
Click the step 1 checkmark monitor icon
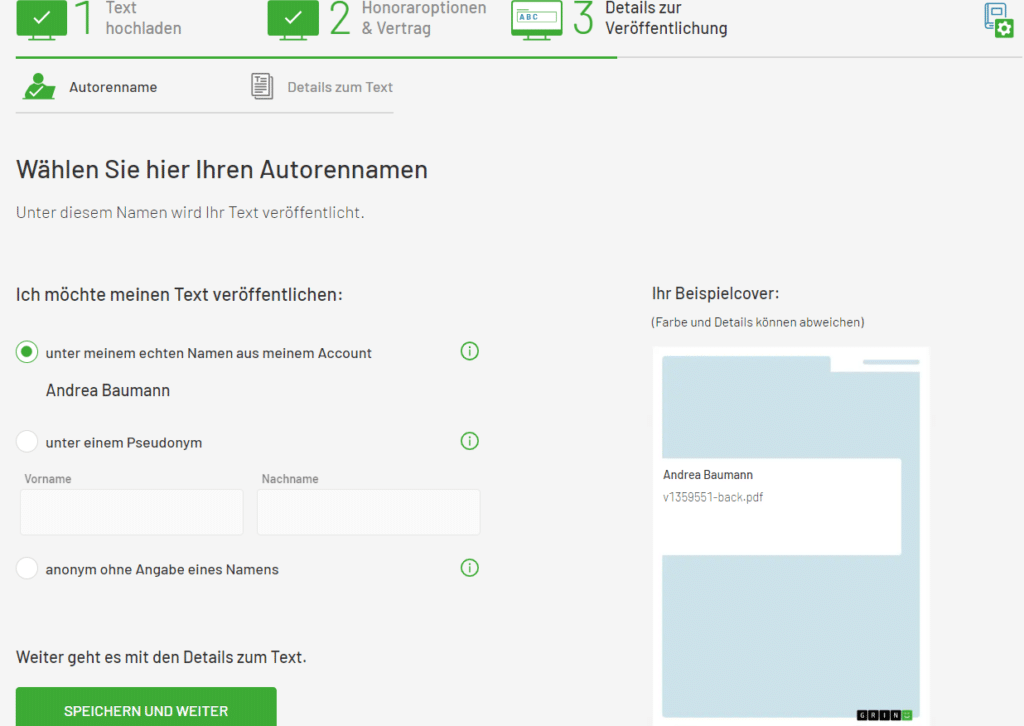(x=42, y=18)
